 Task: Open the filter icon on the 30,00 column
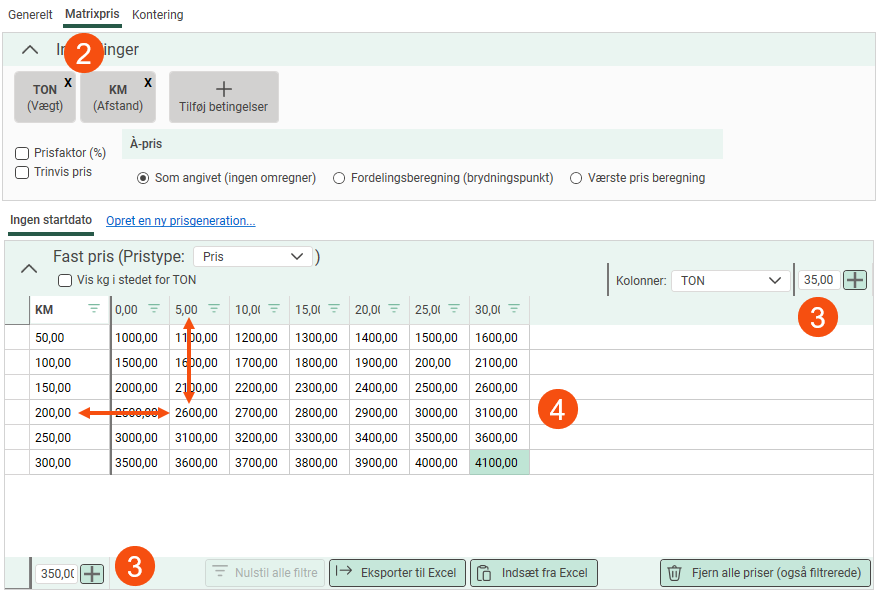[514, 309]
